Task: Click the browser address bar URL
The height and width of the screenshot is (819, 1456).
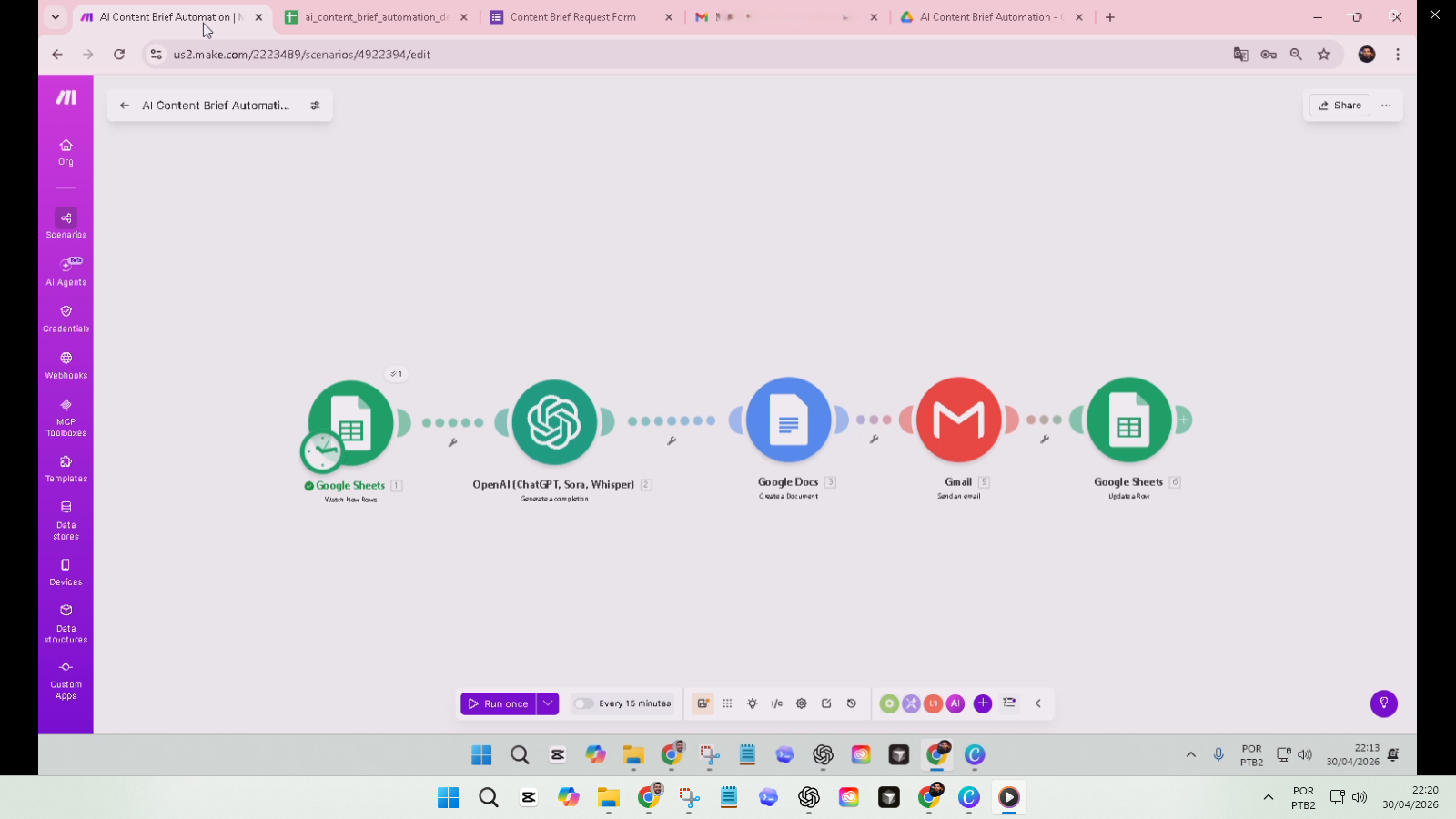Action: click(302, 55)
